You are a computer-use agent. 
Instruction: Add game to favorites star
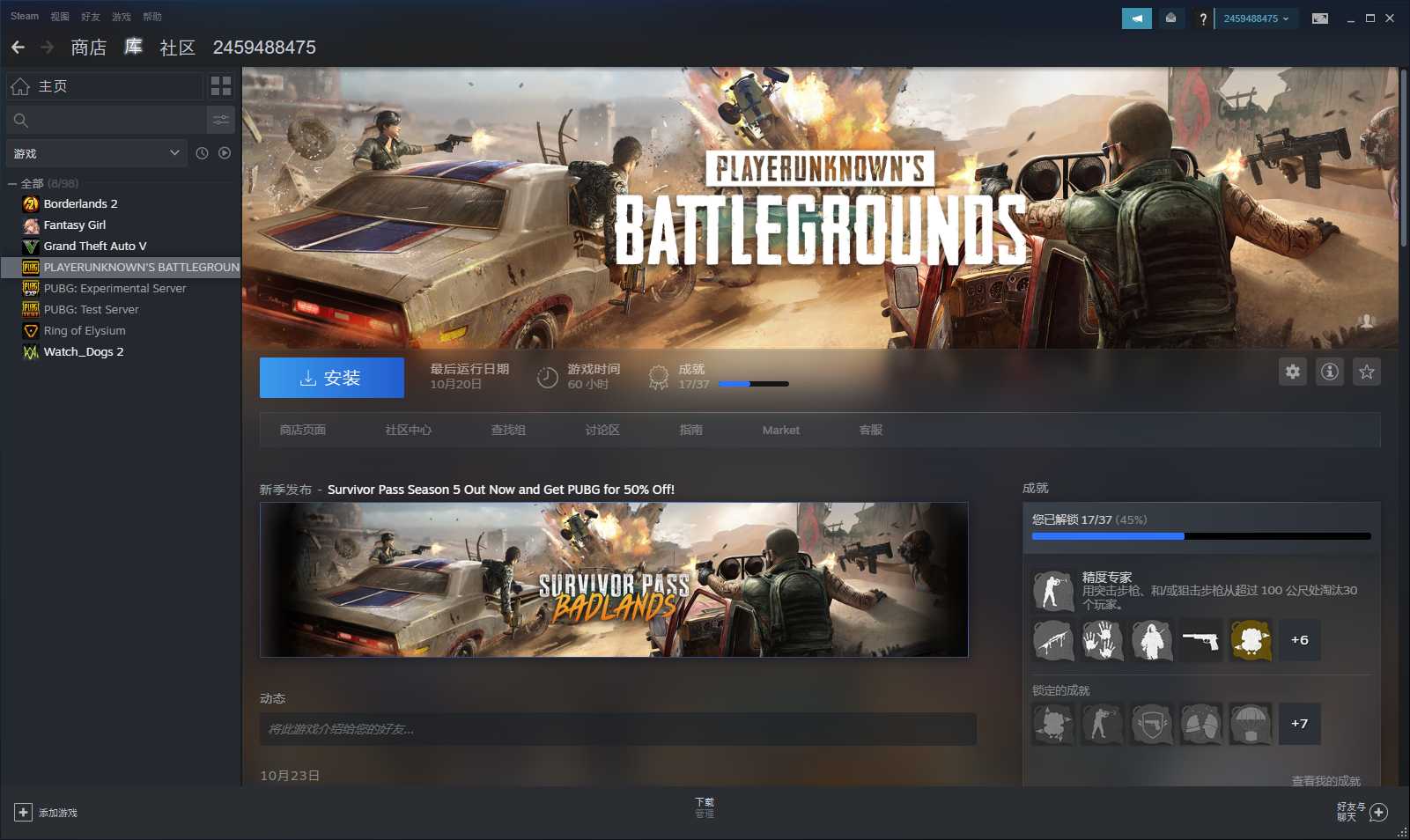[x=1366, y=372]
